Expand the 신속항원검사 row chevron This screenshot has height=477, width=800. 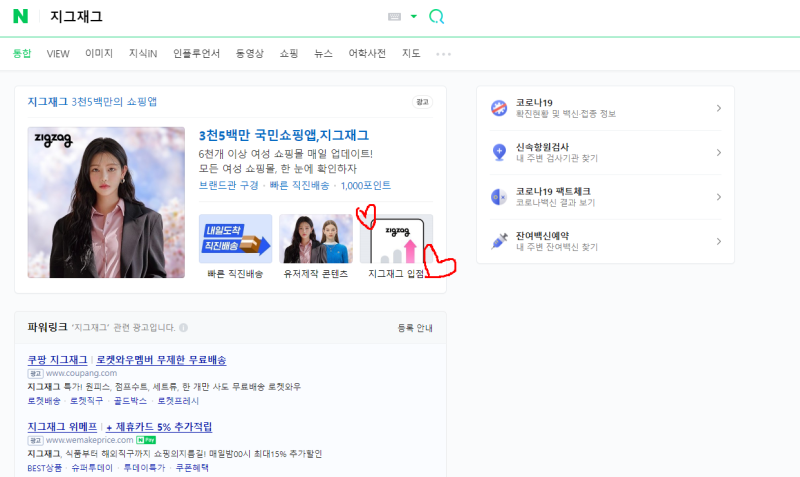pyautogui.click(x=718, y=153)
